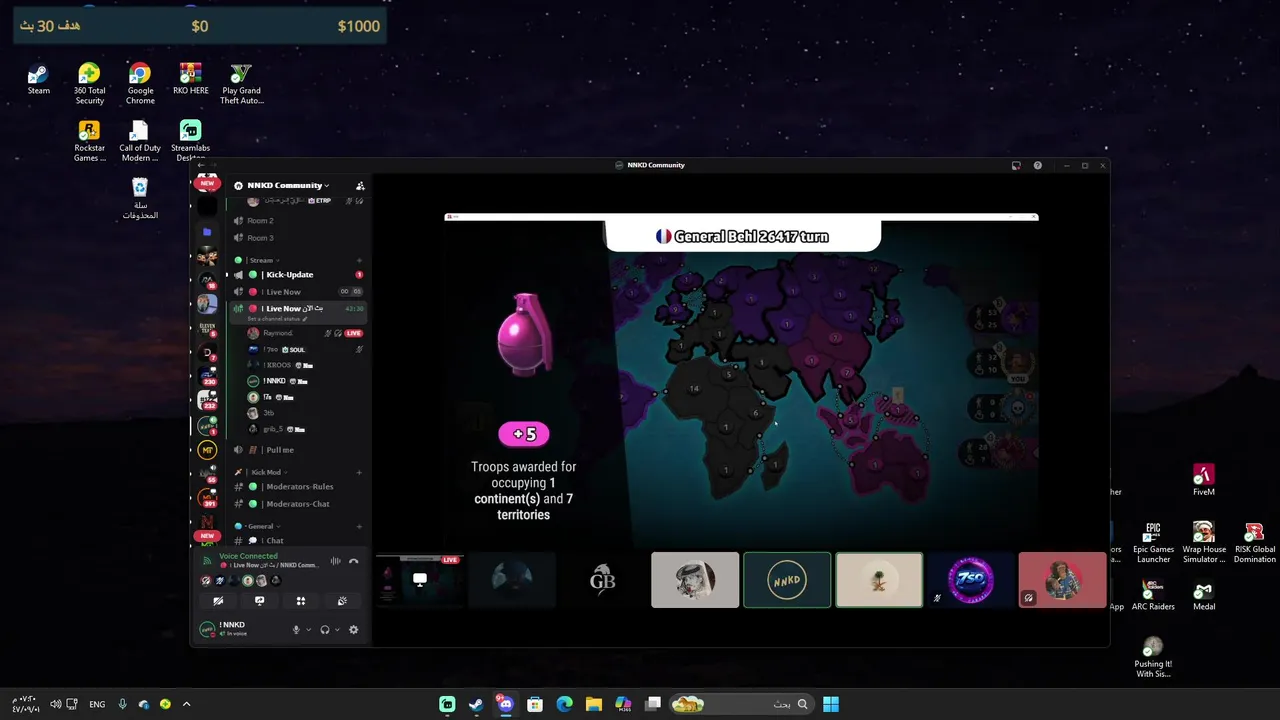Open the server with the 230 badge
The image size is (1280, 720).
pyautogui.click(x=207, y=376)
